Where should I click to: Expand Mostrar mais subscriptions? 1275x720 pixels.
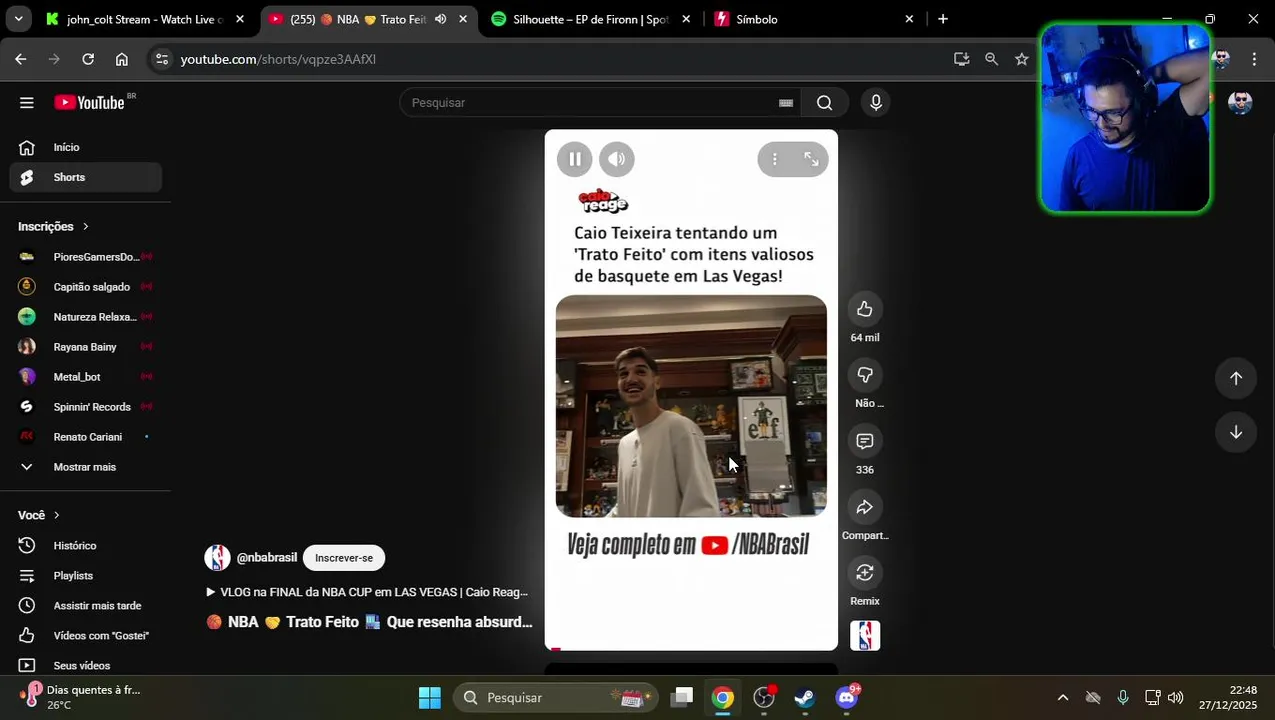click(86, 467)
